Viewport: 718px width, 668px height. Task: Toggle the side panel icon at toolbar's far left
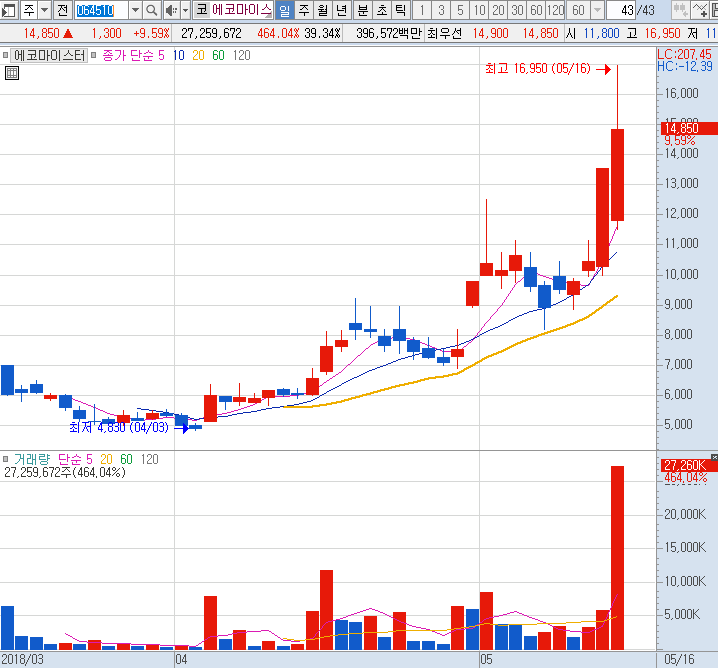pyautogui.click(x=9, y=10)
